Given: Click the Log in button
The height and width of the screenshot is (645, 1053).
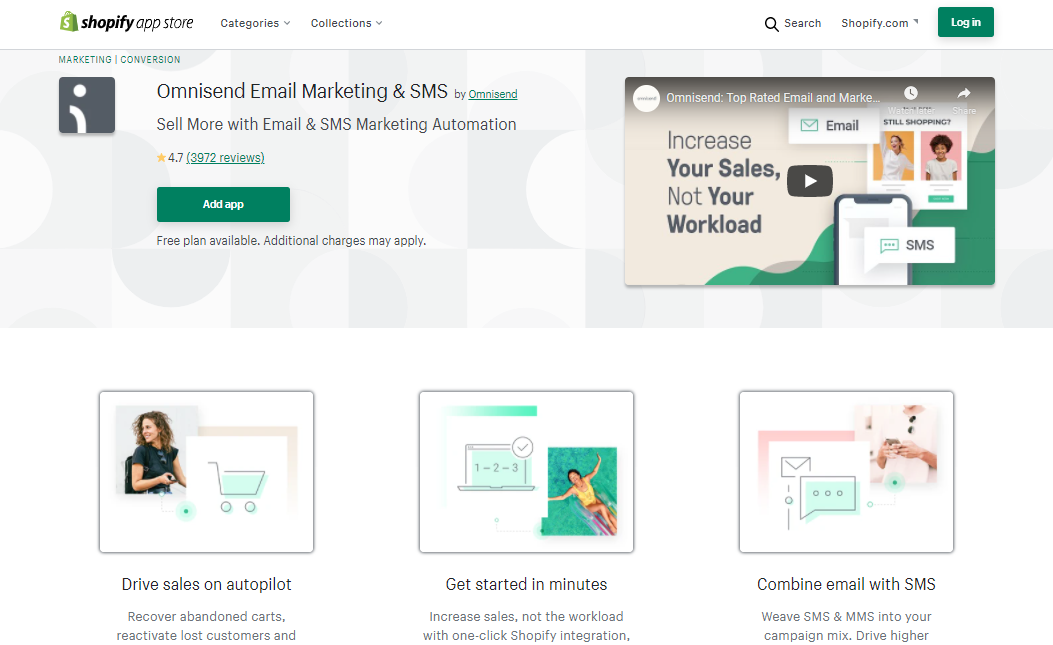Looking at the screenshot, I should click(x=966, y=22).
